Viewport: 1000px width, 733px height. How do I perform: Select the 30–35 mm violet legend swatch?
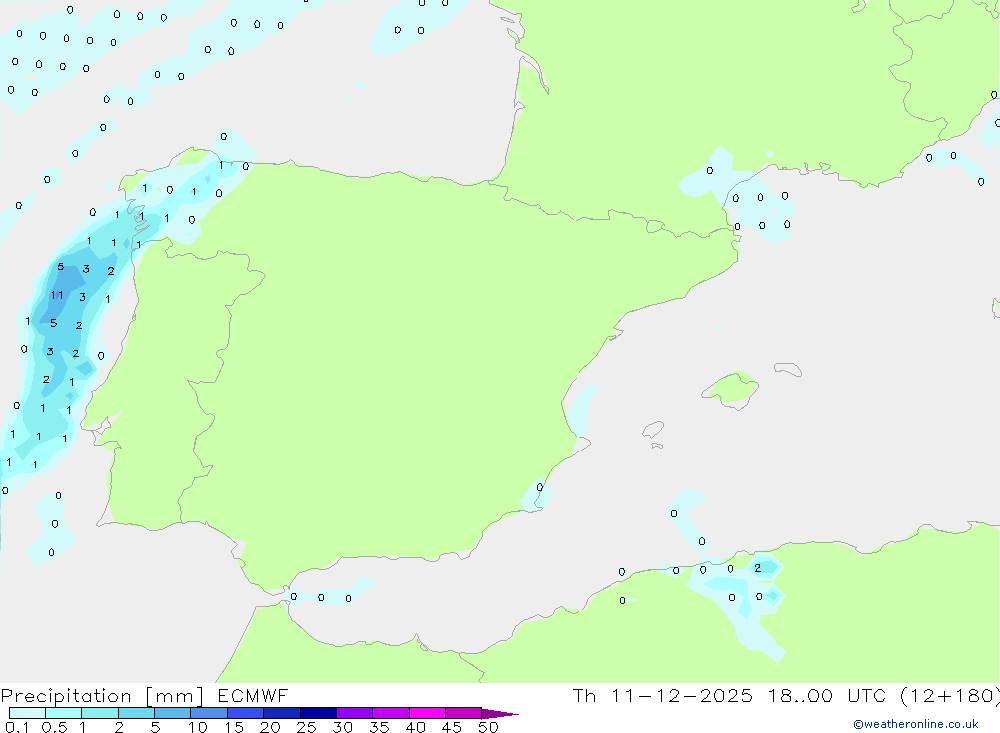(355, 713)
